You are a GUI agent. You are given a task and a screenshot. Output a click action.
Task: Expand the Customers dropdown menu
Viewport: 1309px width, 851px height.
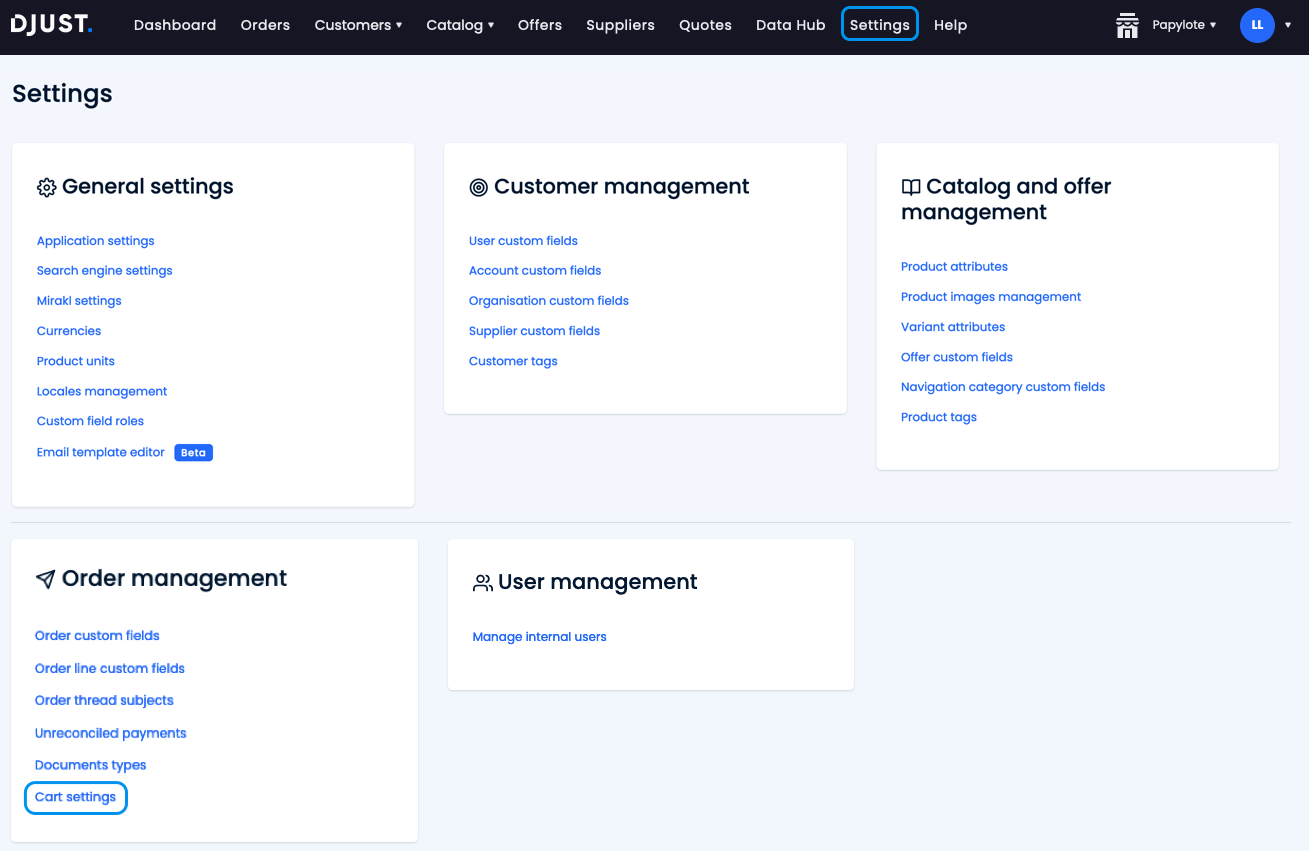(x=358, y=25)
